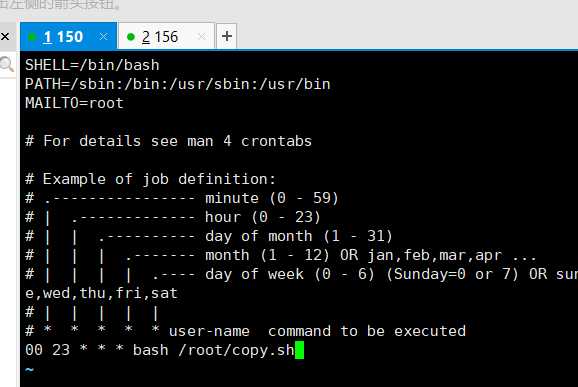Click the '# Example of job definition:' line

tap(150, 179)
